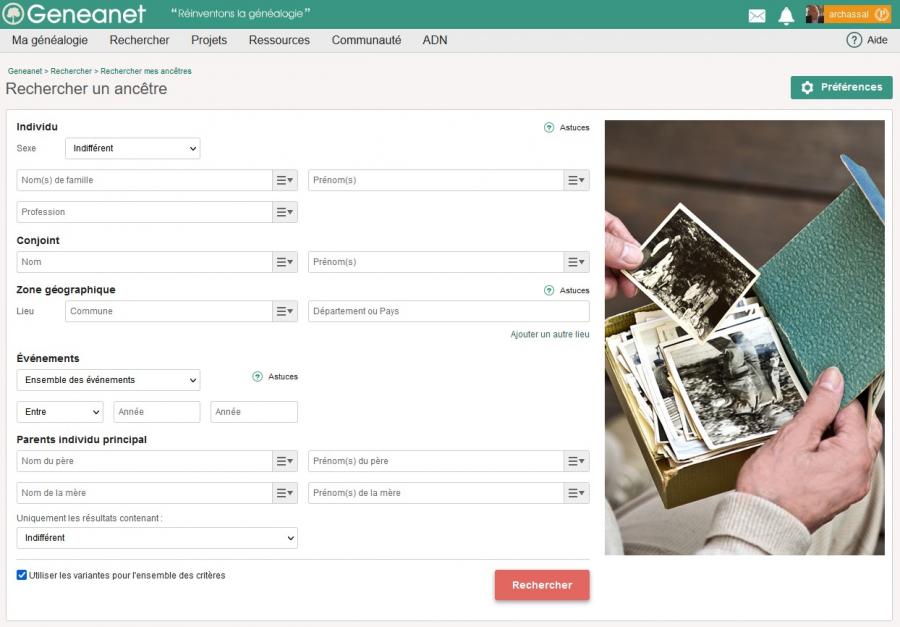This screenshot has height=627, width=900.
Task: Open the 'Entre' date range dropdown
Action: 60,412
